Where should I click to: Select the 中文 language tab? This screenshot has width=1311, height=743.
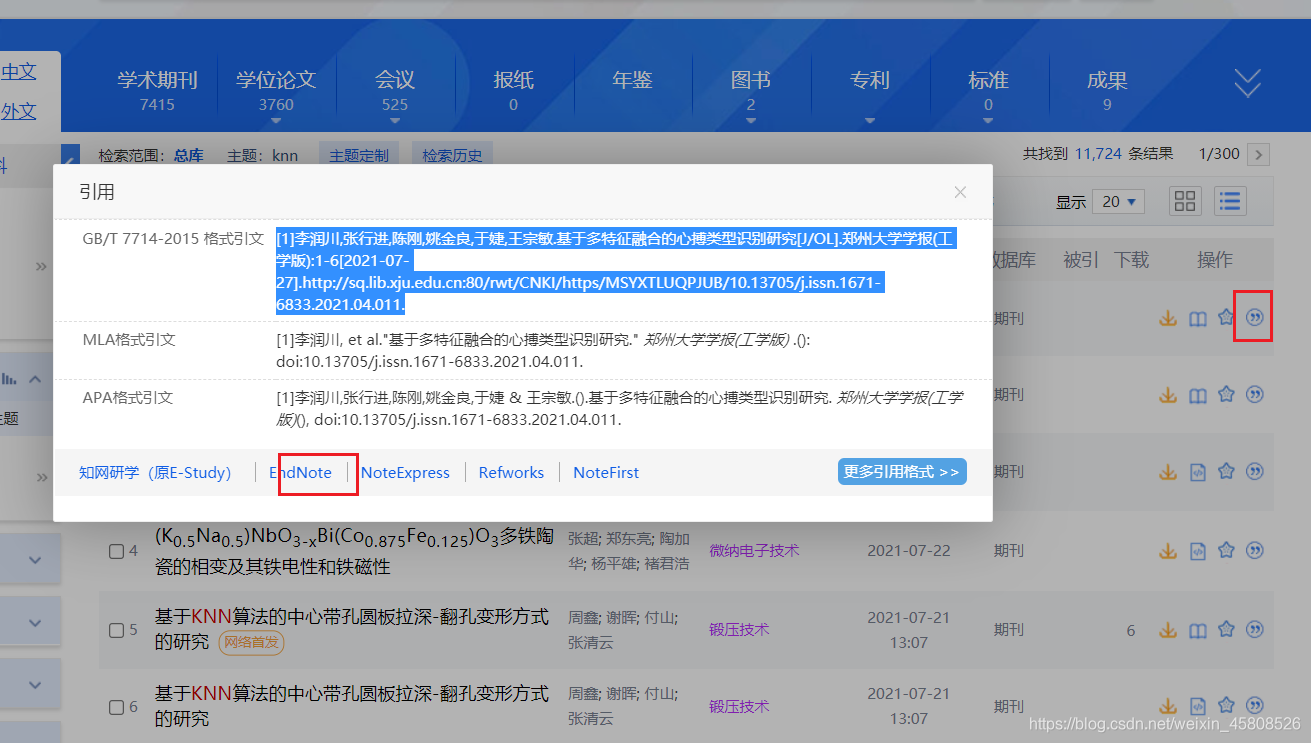19,71
